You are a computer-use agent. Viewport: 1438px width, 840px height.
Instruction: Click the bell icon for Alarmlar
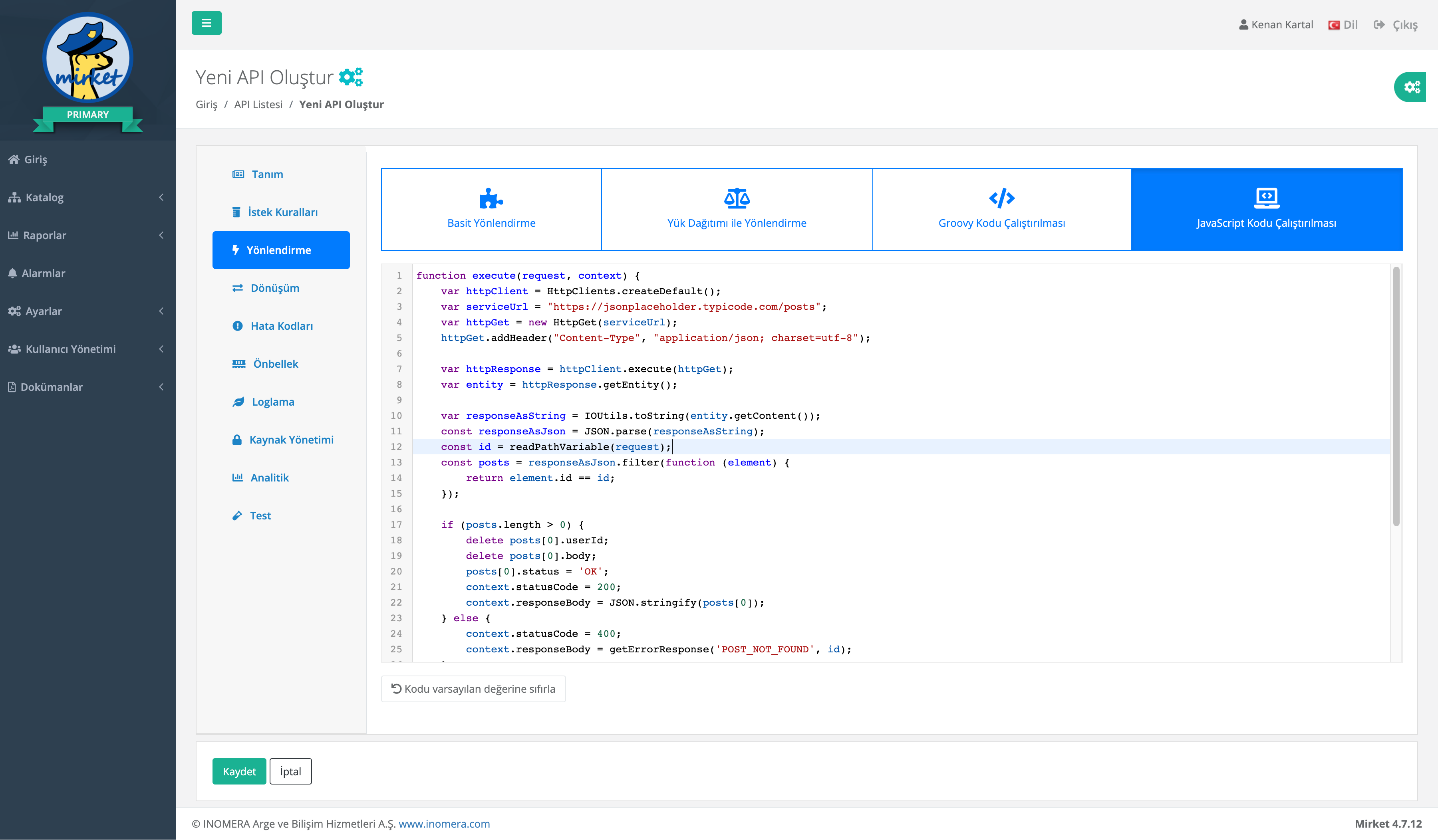(12, 273)
